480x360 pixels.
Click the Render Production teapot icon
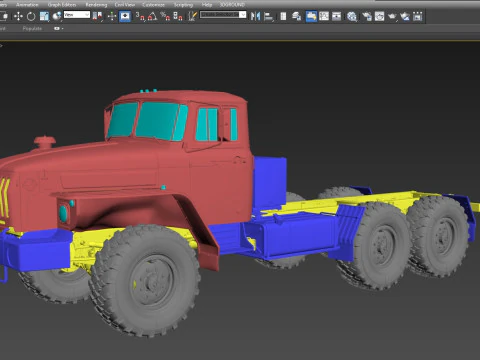tap(392, 16)
